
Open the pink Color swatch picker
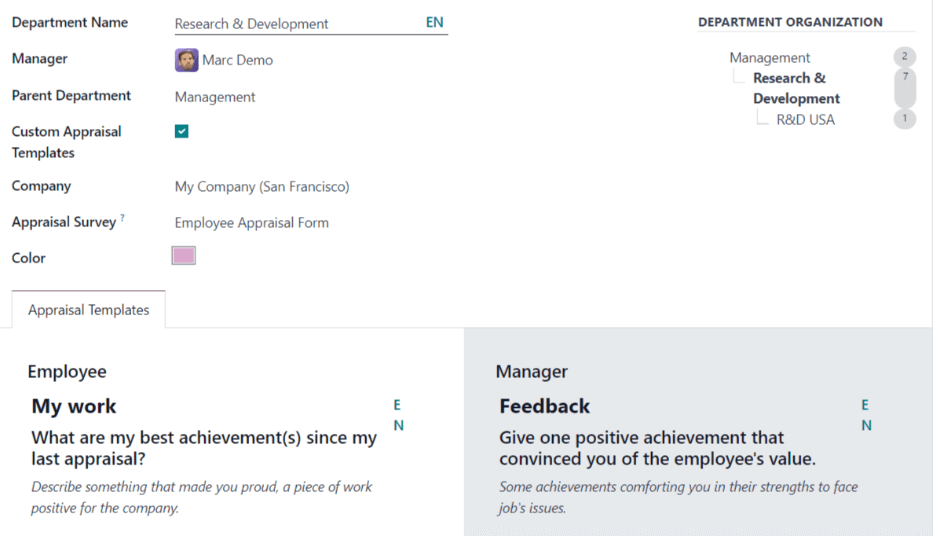(184, 256)
